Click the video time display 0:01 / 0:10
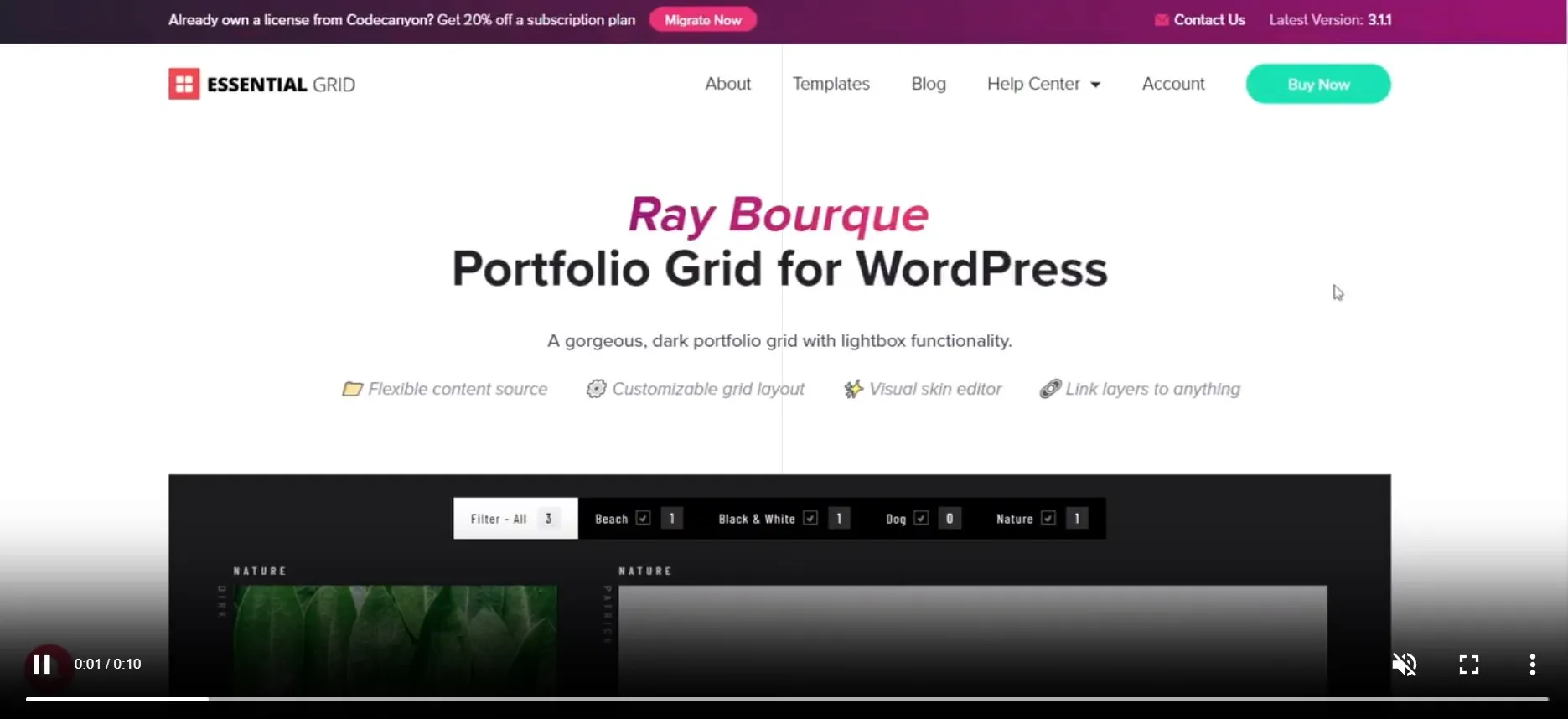Image resolution: width=1568 pixels, height=719 pixels. pyautogui.click(x=107, y=664)
